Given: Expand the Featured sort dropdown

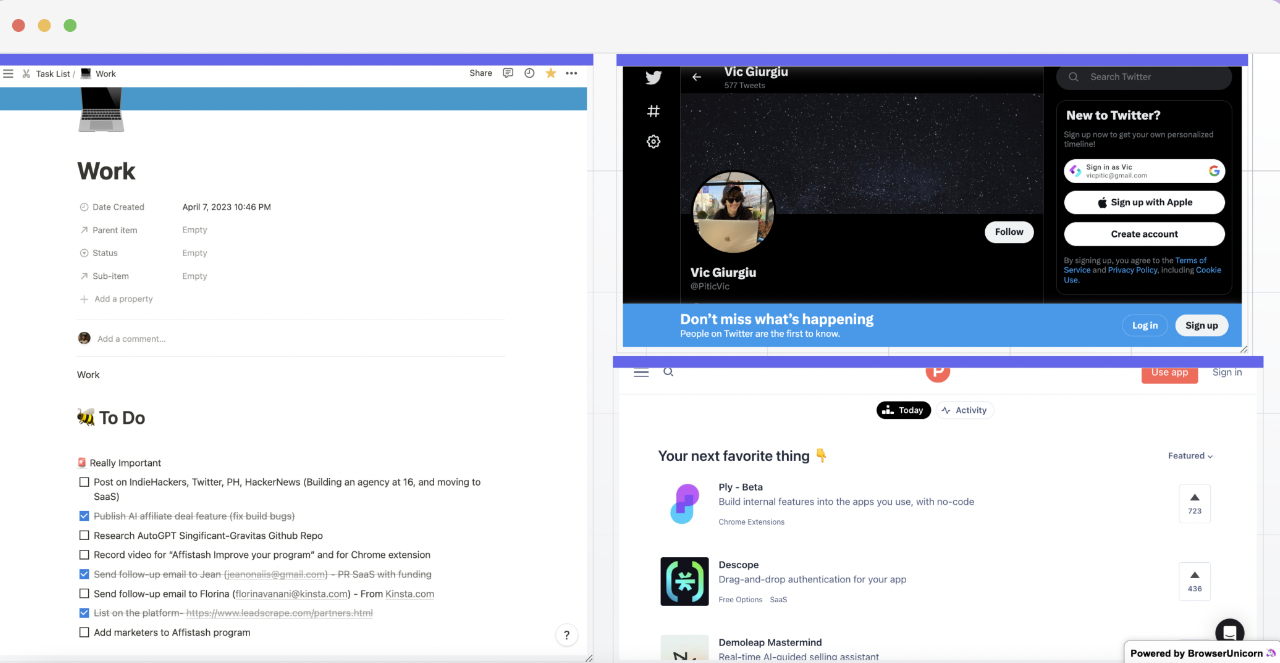Looking at the screenshot, I should point(1190,456).
